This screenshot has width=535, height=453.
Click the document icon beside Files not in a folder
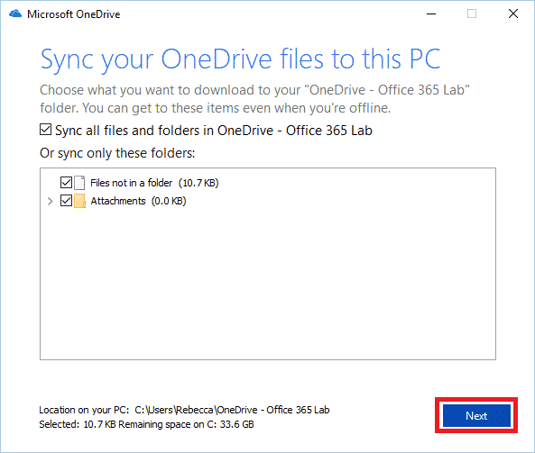coord(80,182)
